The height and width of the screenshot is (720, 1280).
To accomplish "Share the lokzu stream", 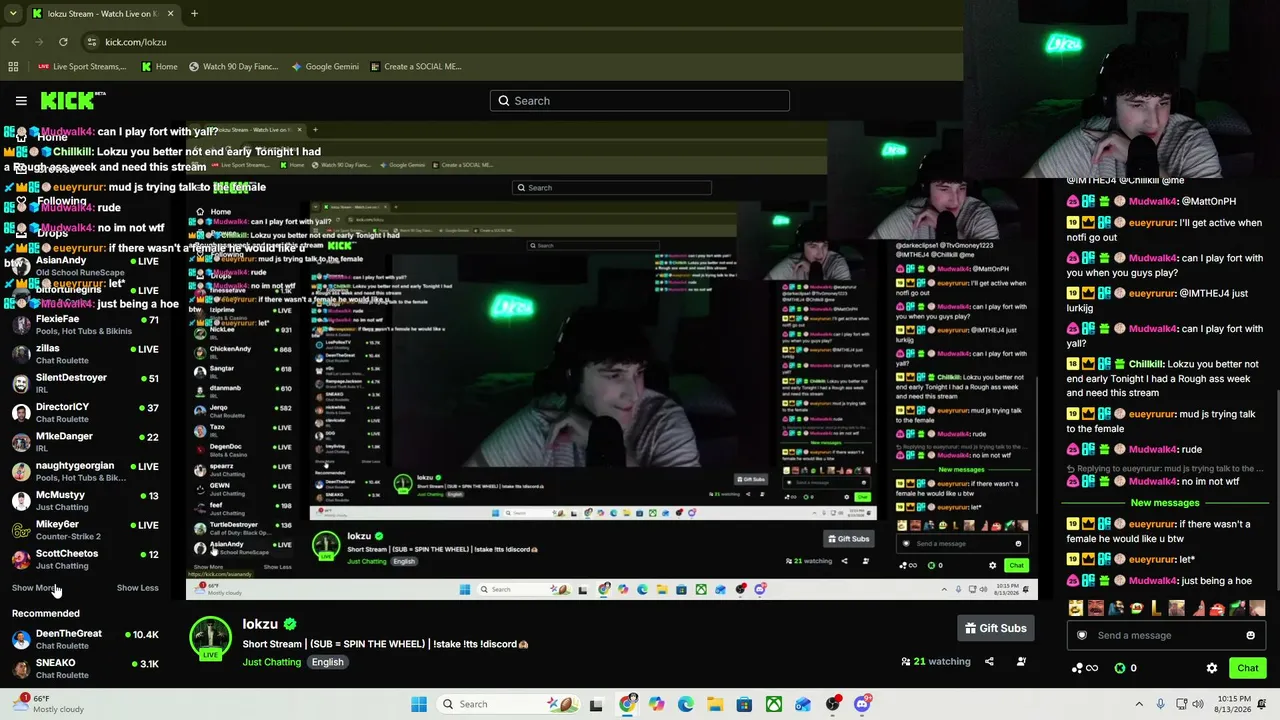I will (x=989, y=661).
